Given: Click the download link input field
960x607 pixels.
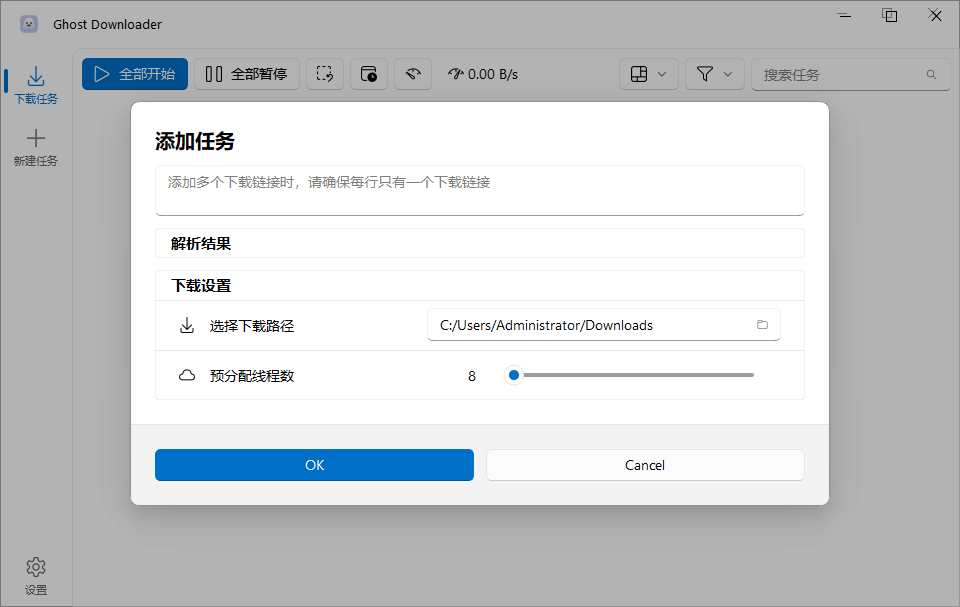Looking at the screenshot, I should pos(479,189).
